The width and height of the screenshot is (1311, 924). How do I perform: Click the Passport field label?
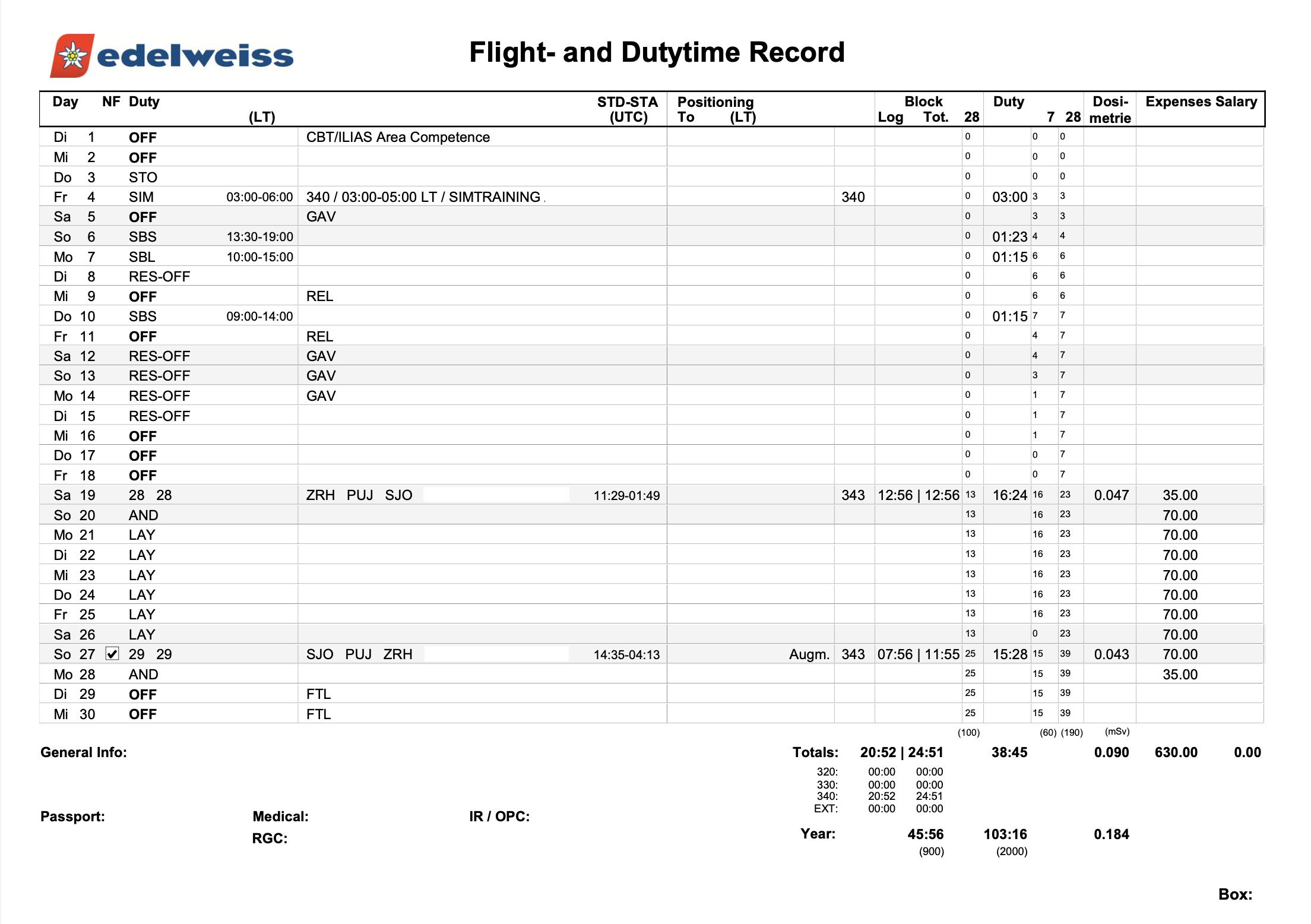point(72,817)
